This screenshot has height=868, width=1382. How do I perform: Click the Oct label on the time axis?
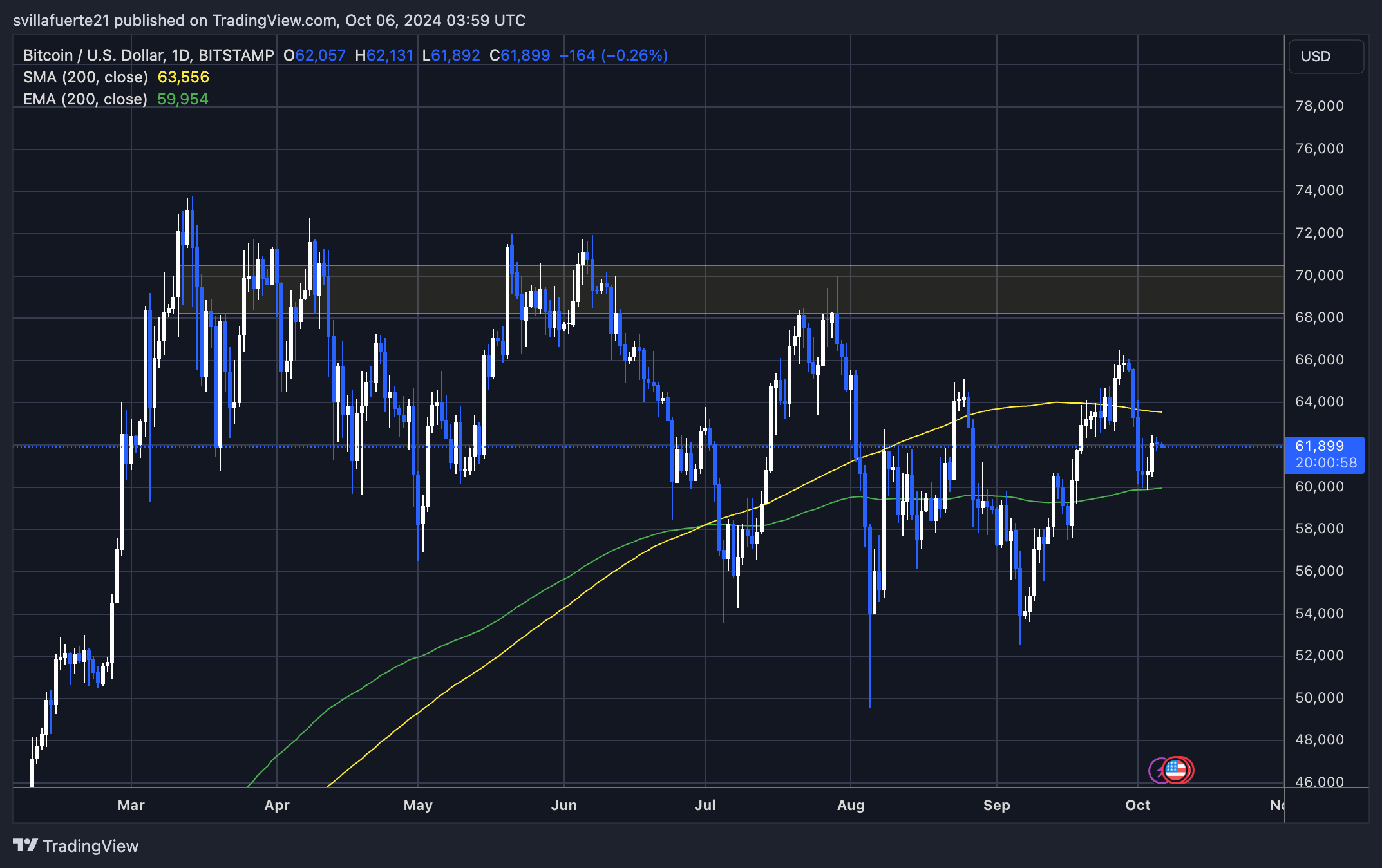click(x=1138, y=805)
